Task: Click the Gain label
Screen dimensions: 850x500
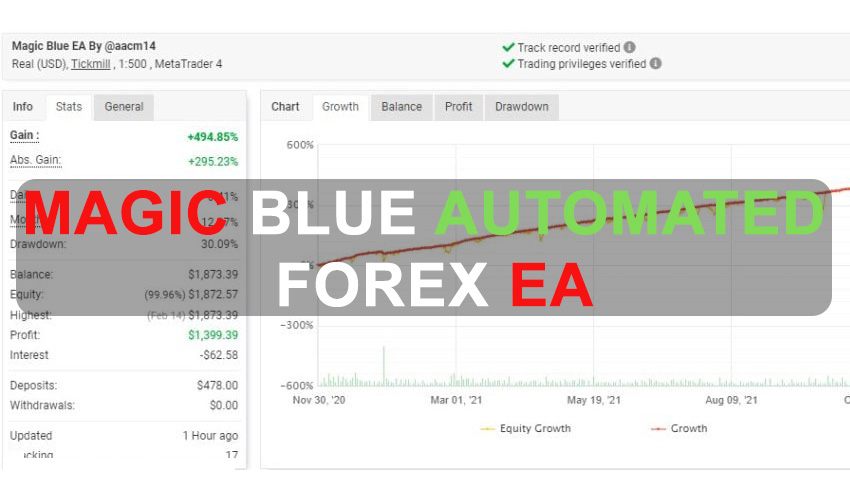Action: [24, 136]
